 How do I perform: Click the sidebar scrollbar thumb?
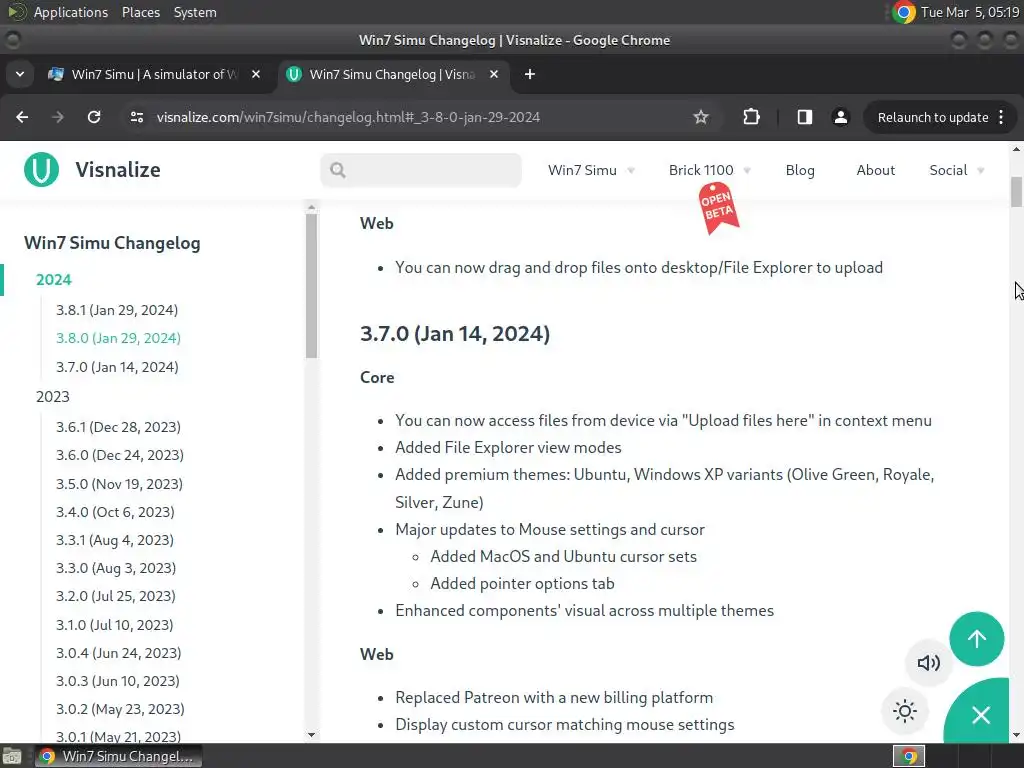point(312,286)
